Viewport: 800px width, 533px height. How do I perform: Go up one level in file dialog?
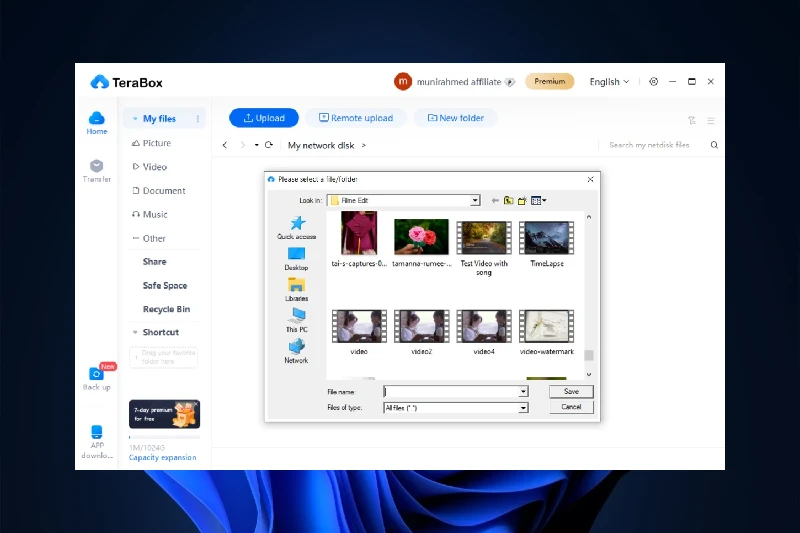pyautogui.click(x=508, y=200)
